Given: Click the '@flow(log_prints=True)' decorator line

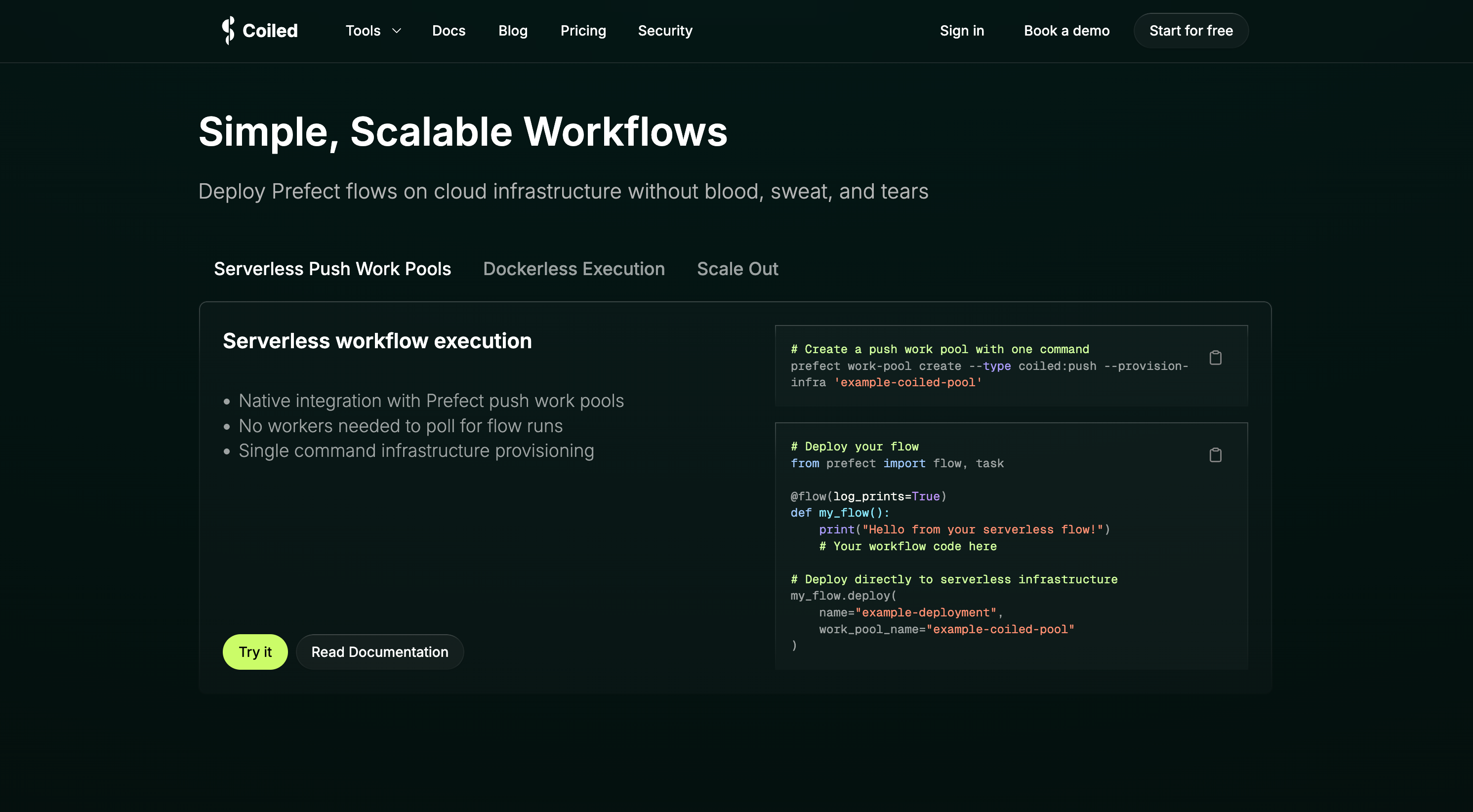Looking at the screenshot, I should (868, 496).
